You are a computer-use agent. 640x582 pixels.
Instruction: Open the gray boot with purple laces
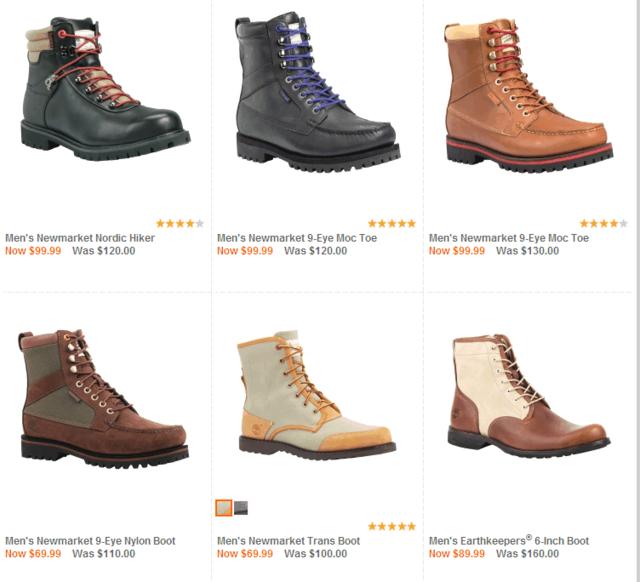point(318,91)
